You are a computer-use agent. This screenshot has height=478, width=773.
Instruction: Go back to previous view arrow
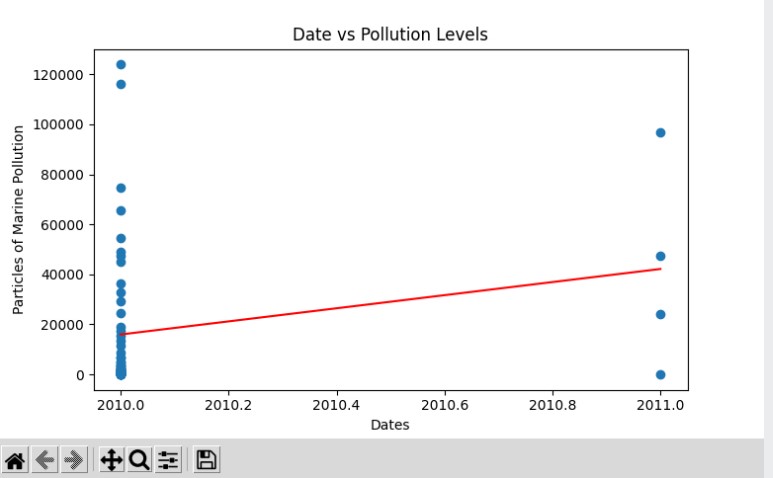pyautogui.click(x=45, y=461)
